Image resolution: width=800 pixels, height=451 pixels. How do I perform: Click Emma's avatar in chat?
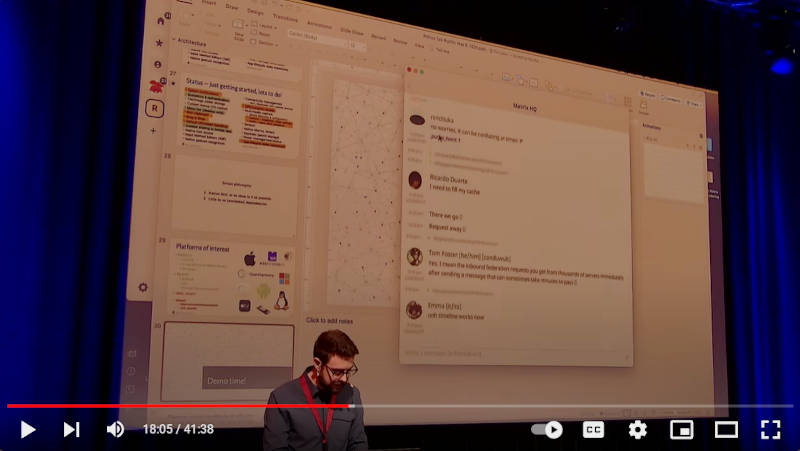tap(414, 310)
